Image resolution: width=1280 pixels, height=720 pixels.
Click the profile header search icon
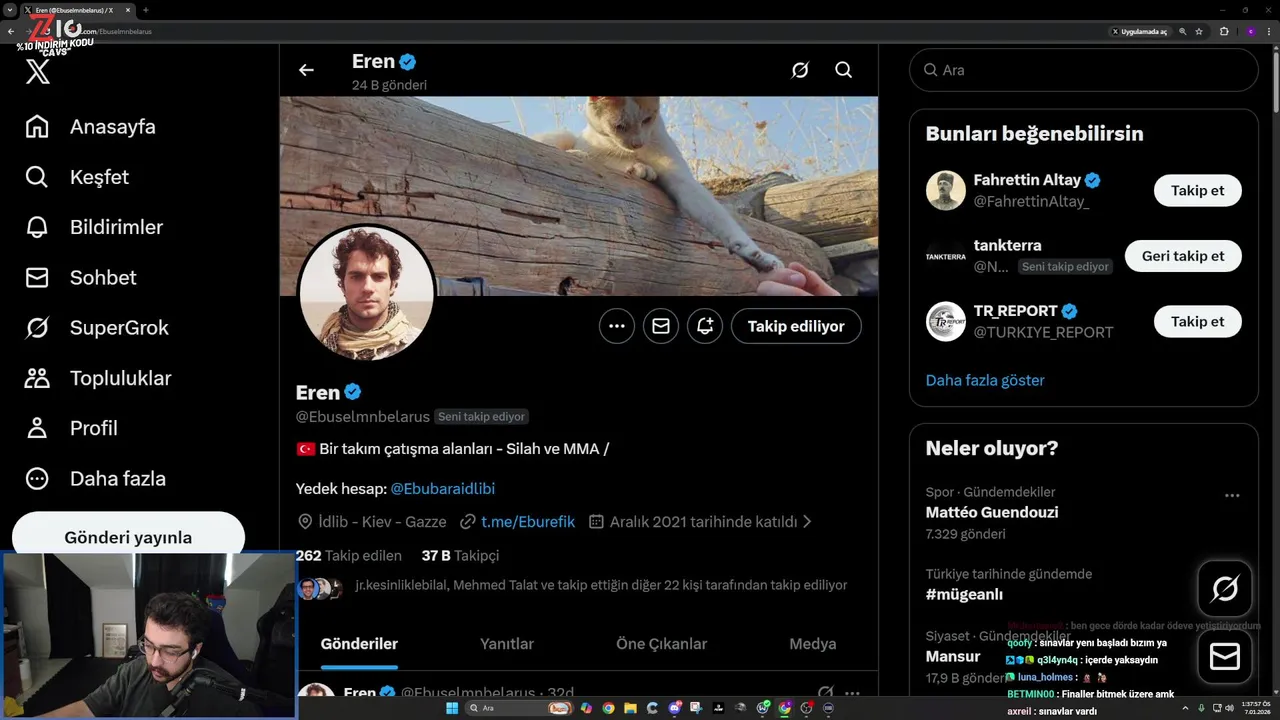coord(844,70)
